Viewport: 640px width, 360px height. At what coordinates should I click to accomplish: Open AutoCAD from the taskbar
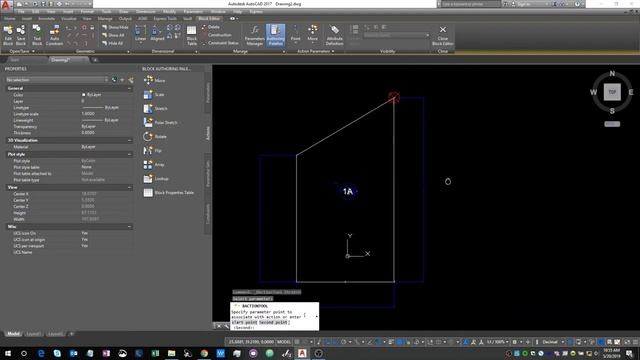[302, 353]
